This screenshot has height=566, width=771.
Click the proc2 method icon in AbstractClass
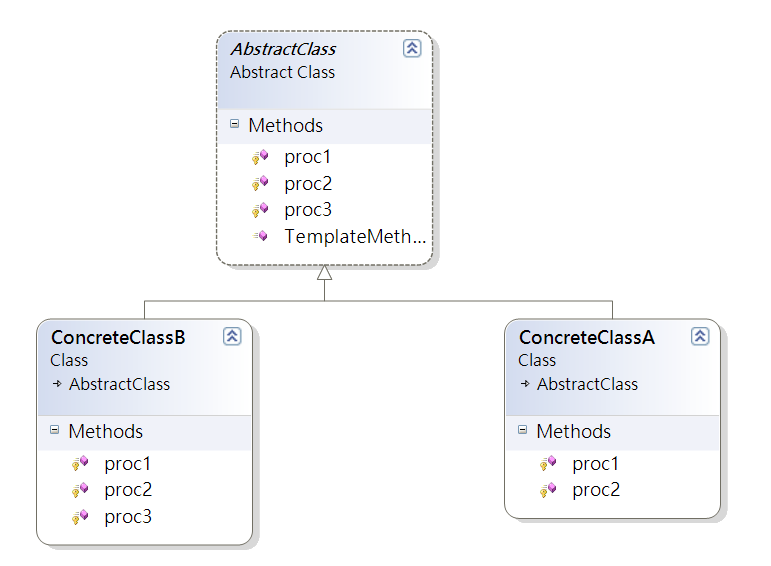coord(260,183)
